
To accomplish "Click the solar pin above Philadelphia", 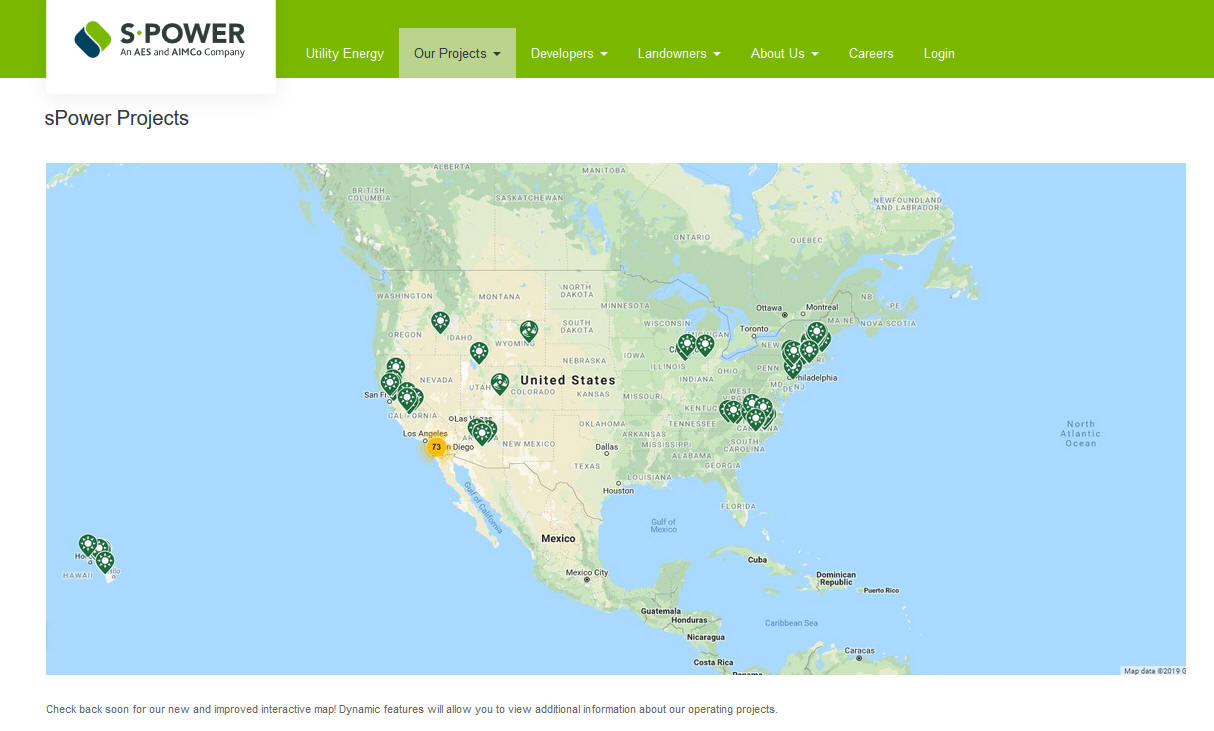I will [793, 367].
